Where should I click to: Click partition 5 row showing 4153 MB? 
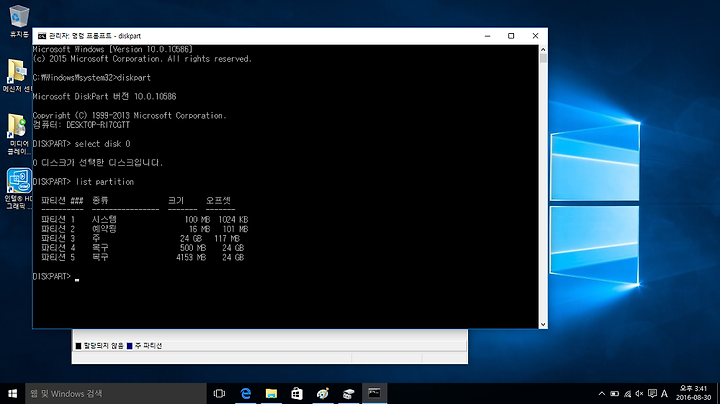click(x=142, y=257)
